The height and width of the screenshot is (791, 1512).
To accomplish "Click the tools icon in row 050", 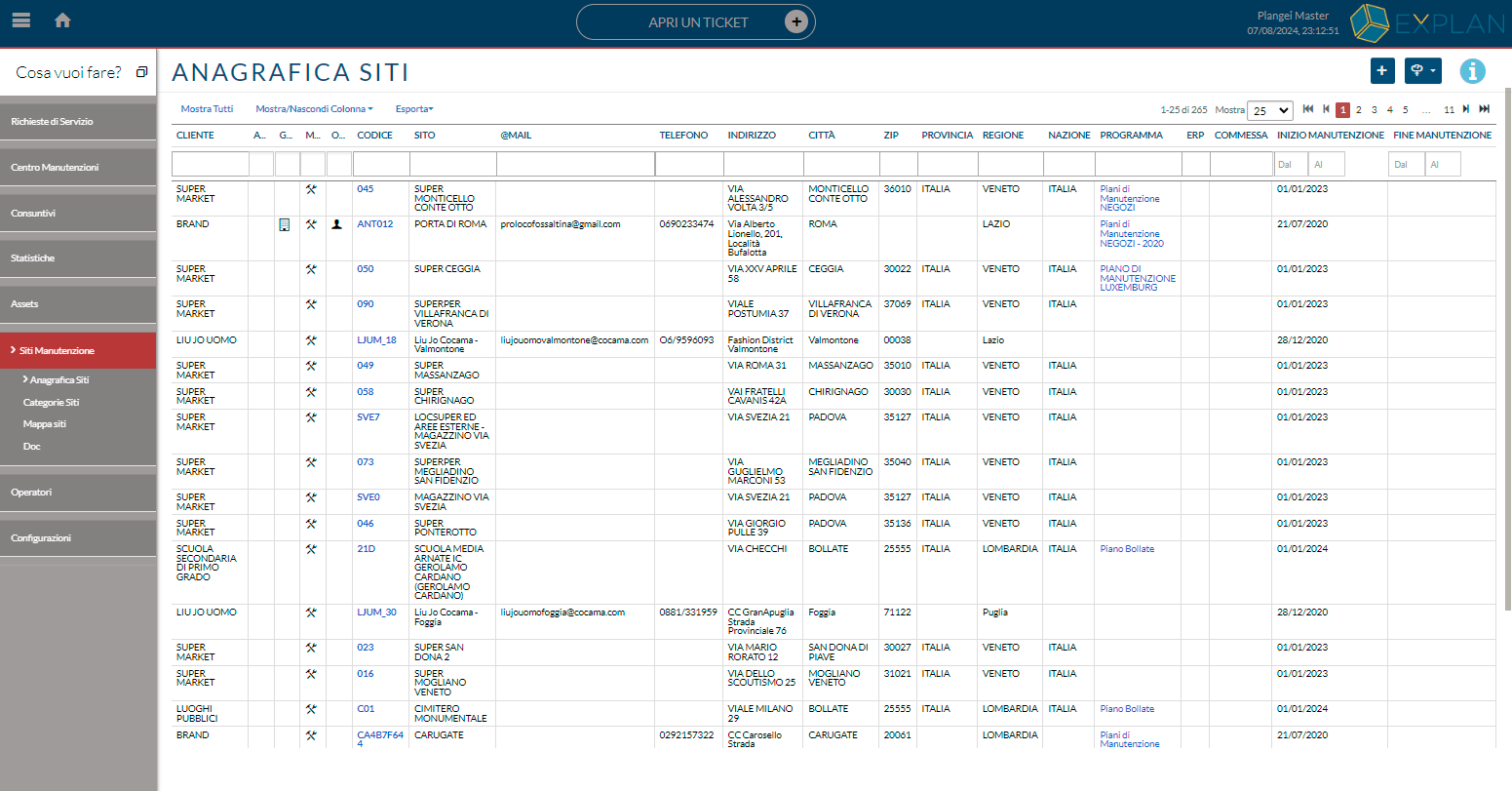I will (311, 269).
